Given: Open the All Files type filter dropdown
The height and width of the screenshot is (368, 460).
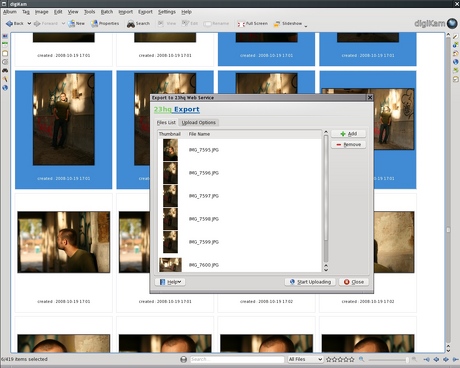Looking at the screenshot, I should click(x=305, y=359).
